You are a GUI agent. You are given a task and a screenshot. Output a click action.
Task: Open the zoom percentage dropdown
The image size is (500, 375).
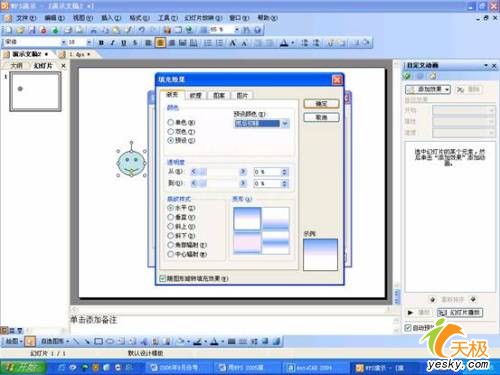click(237, 30)
